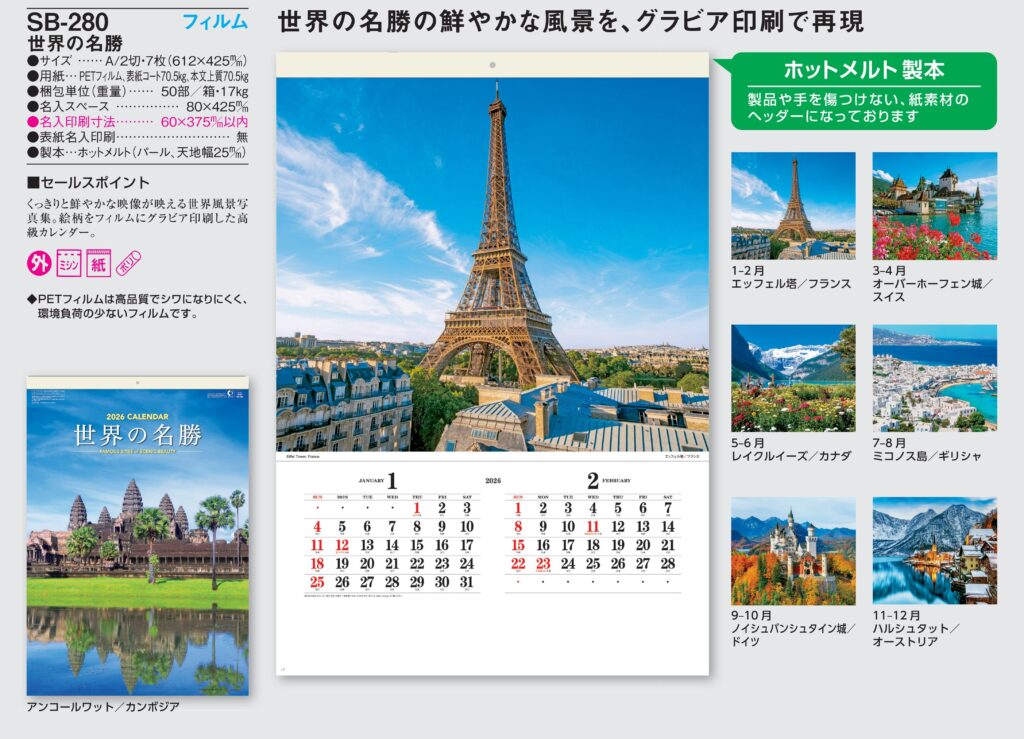Viewport: 1024px width, 739px height.
Task: Open the Oberhofen Castle 3-4月 thumbnail
Action: click(x=934, y=206)
